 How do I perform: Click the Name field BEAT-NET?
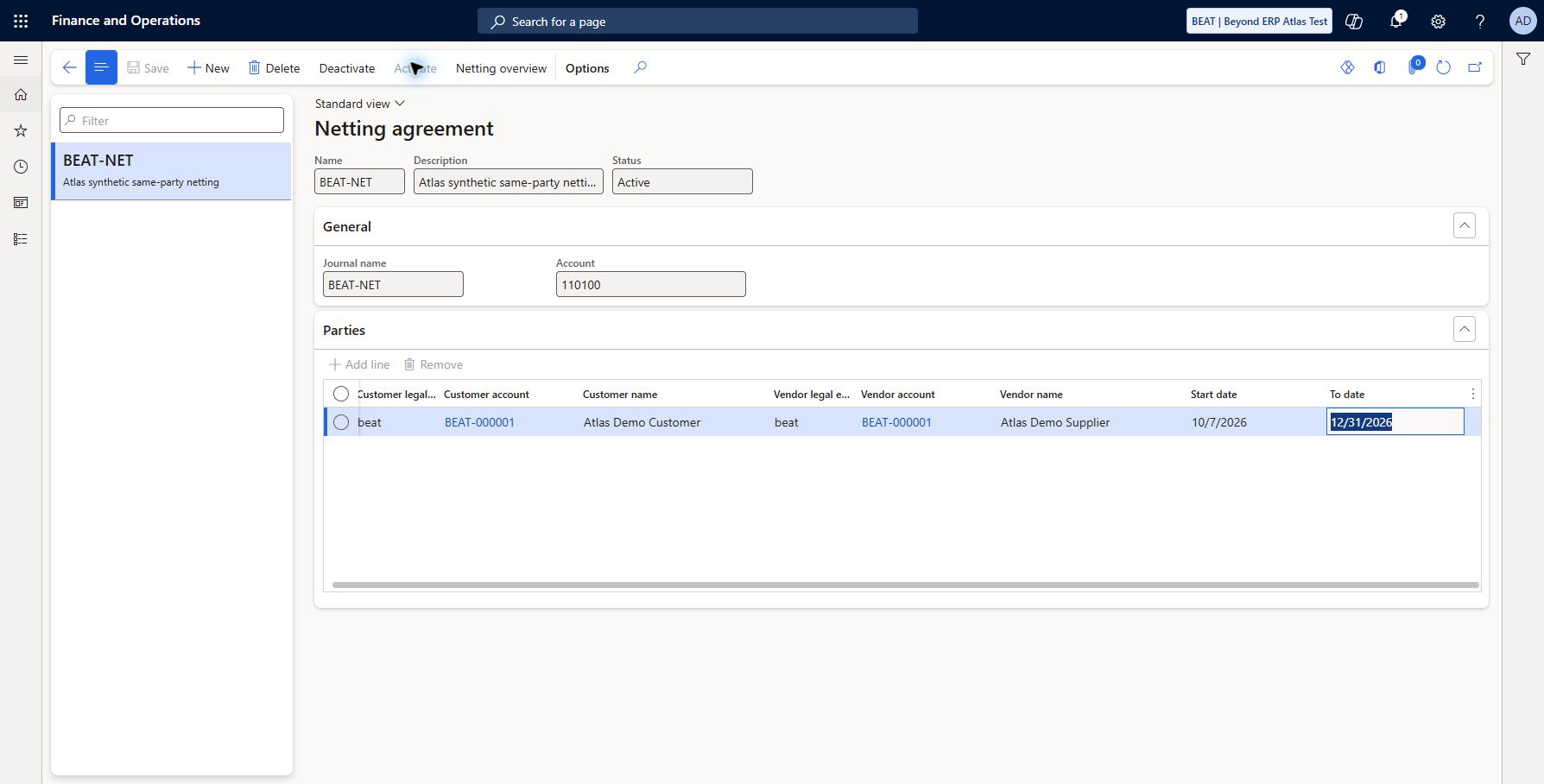point(359,181)
